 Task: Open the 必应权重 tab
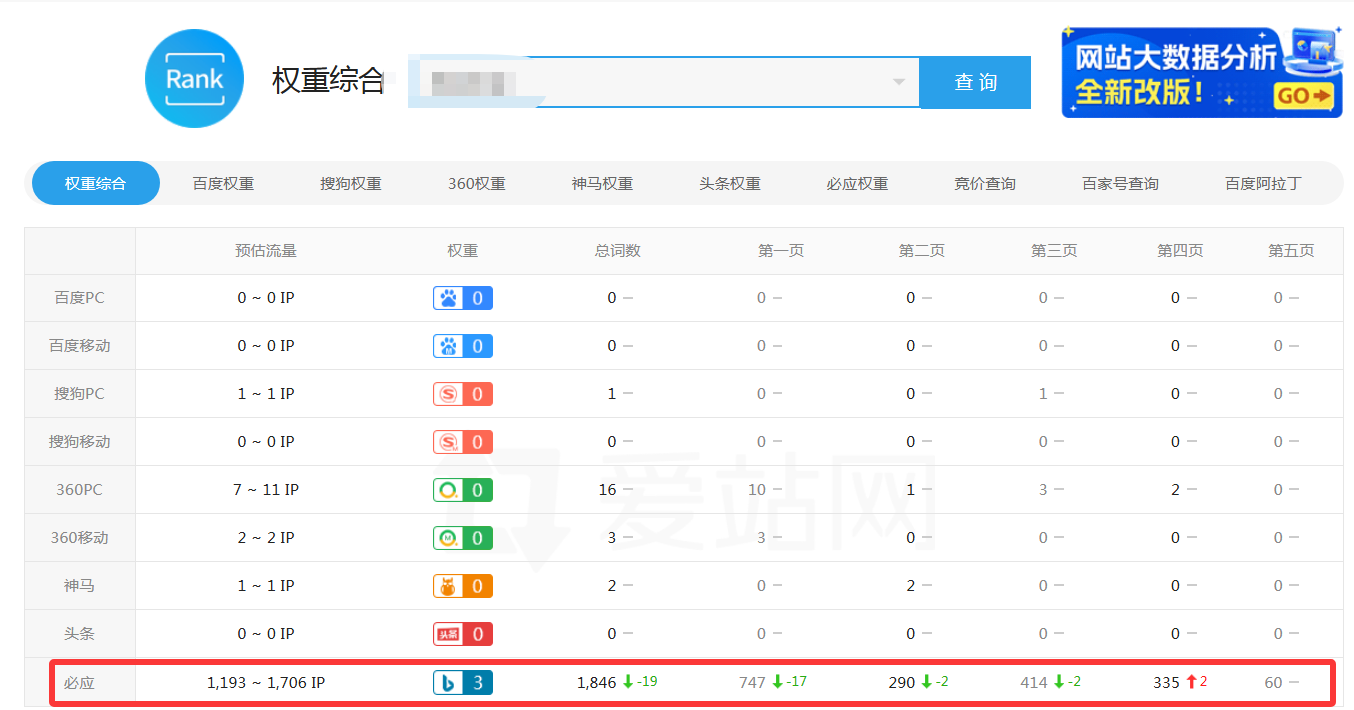(857, 184)
